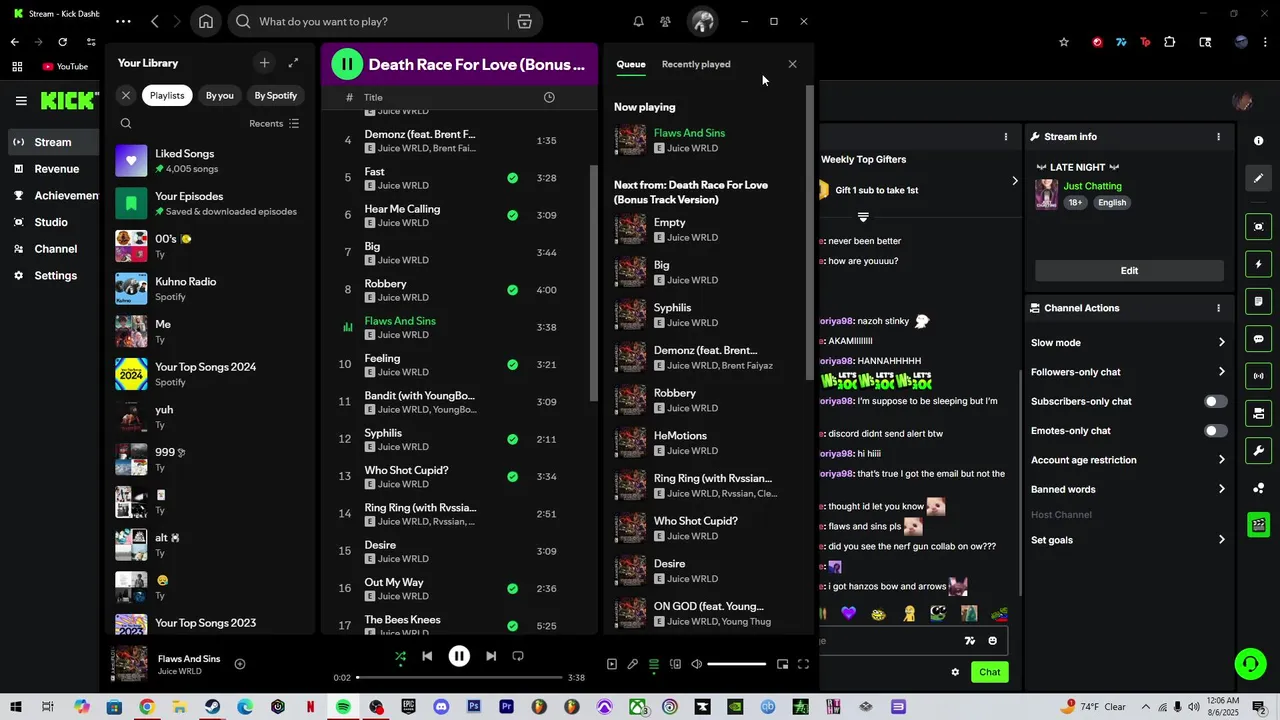
Task: Open Connect to a device icon
Action: tap(675, 664)
